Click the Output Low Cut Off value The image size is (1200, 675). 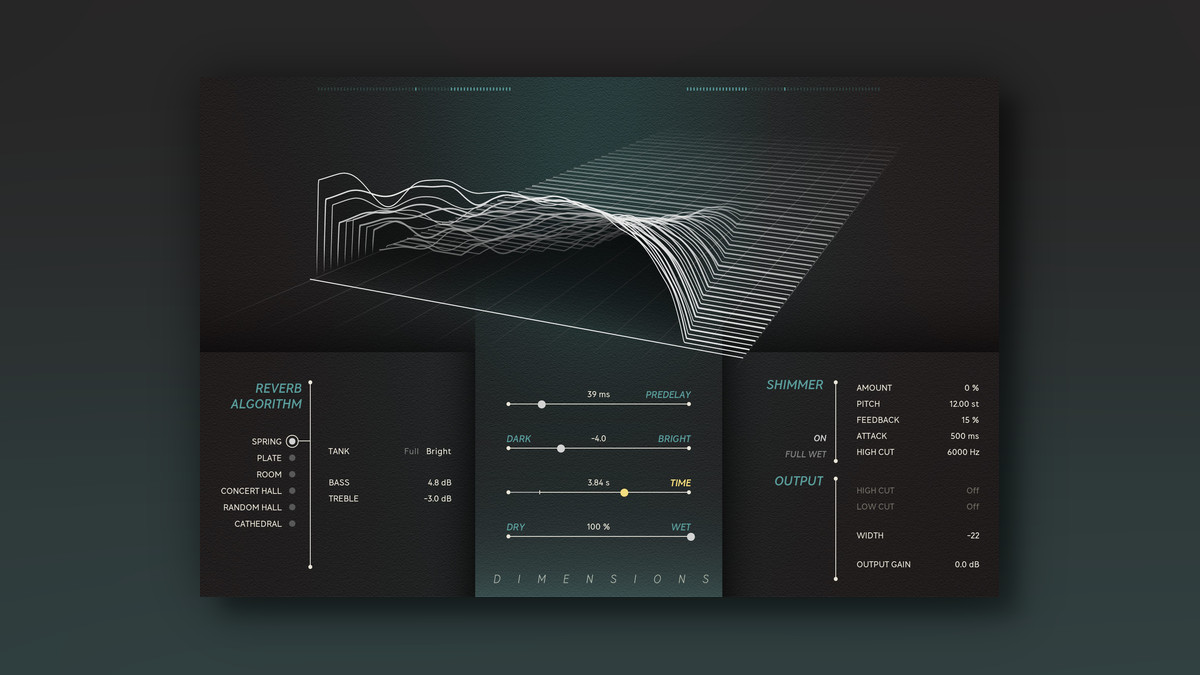[973, 506]
